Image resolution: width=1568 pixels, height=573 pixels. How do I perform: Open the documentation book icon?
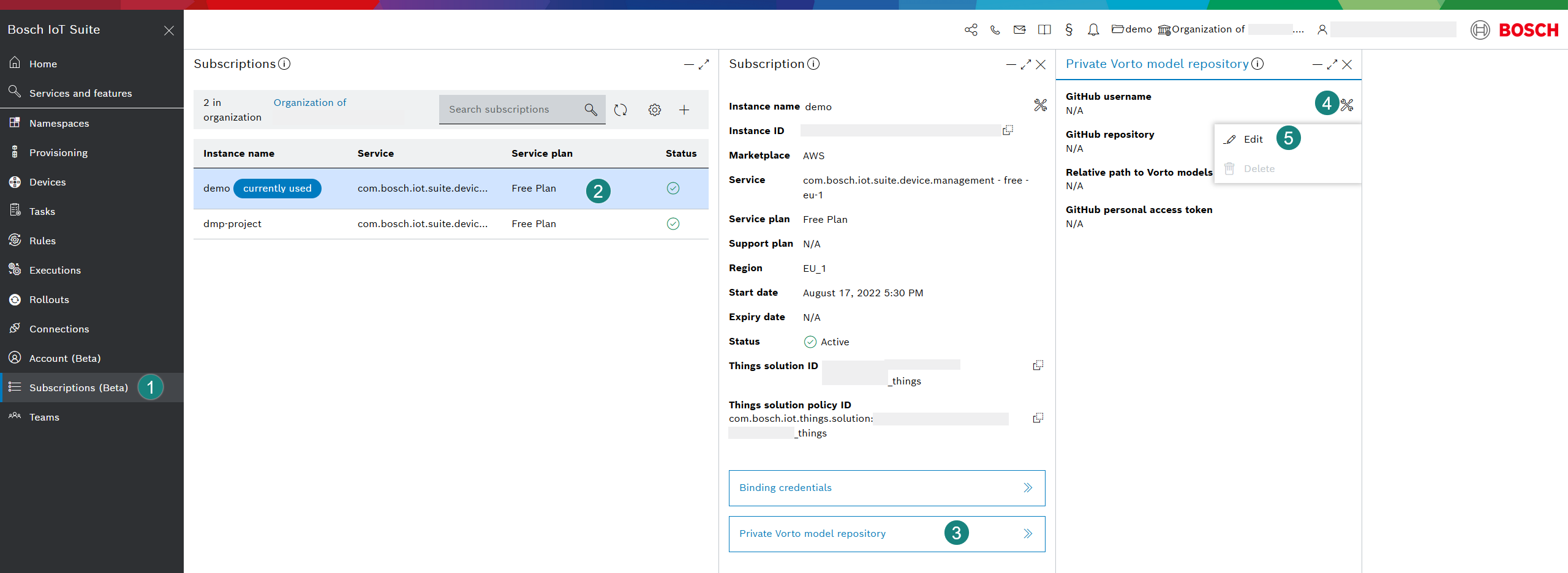[x=1044, y=29]
